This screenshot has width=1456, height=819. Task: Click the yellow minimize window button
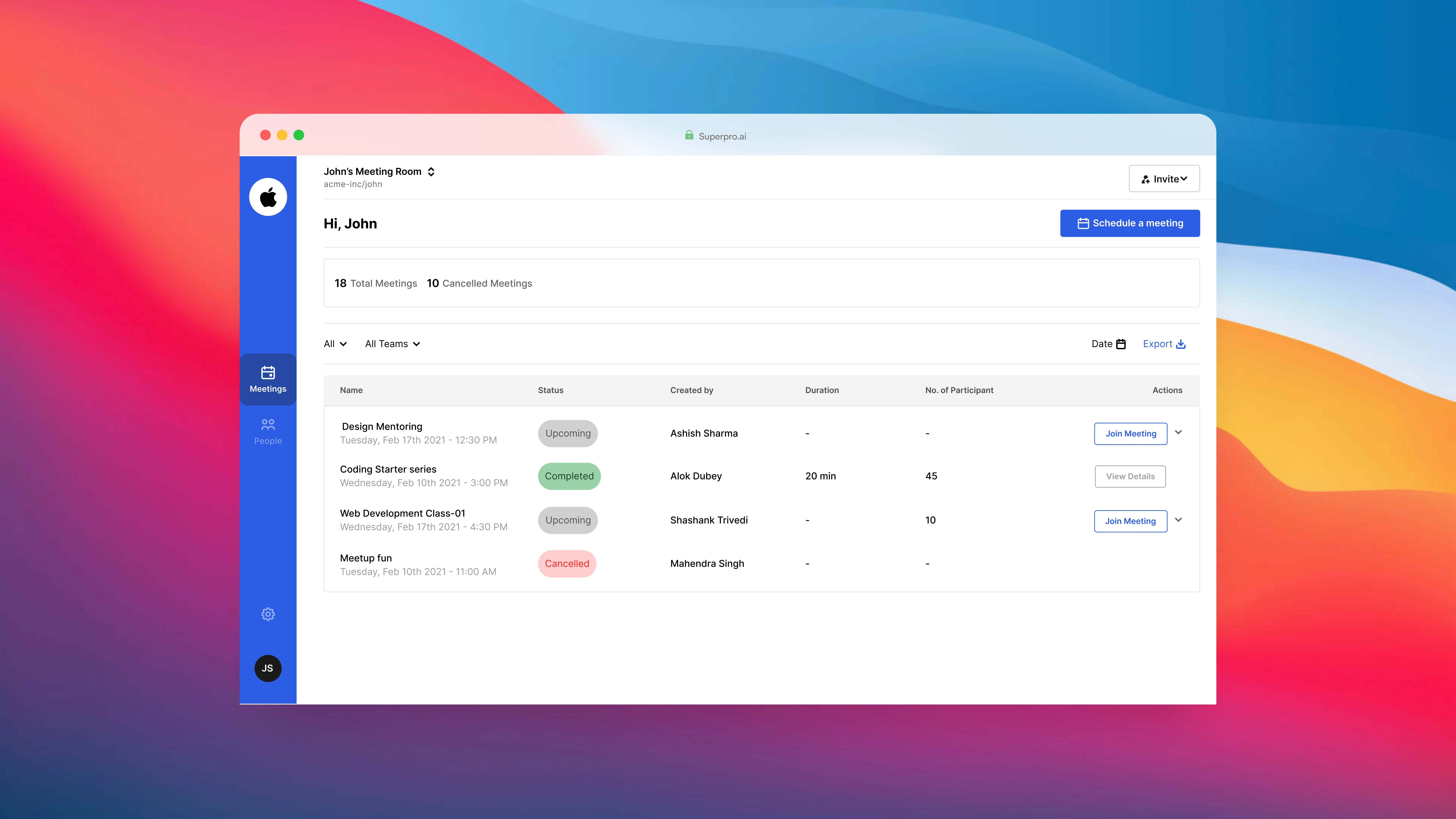tap(282, 135)
